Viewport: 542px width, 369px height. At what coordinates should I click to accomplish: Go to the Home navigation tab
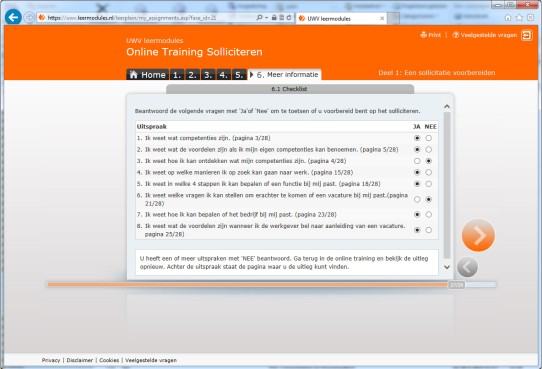coord(148,75)
